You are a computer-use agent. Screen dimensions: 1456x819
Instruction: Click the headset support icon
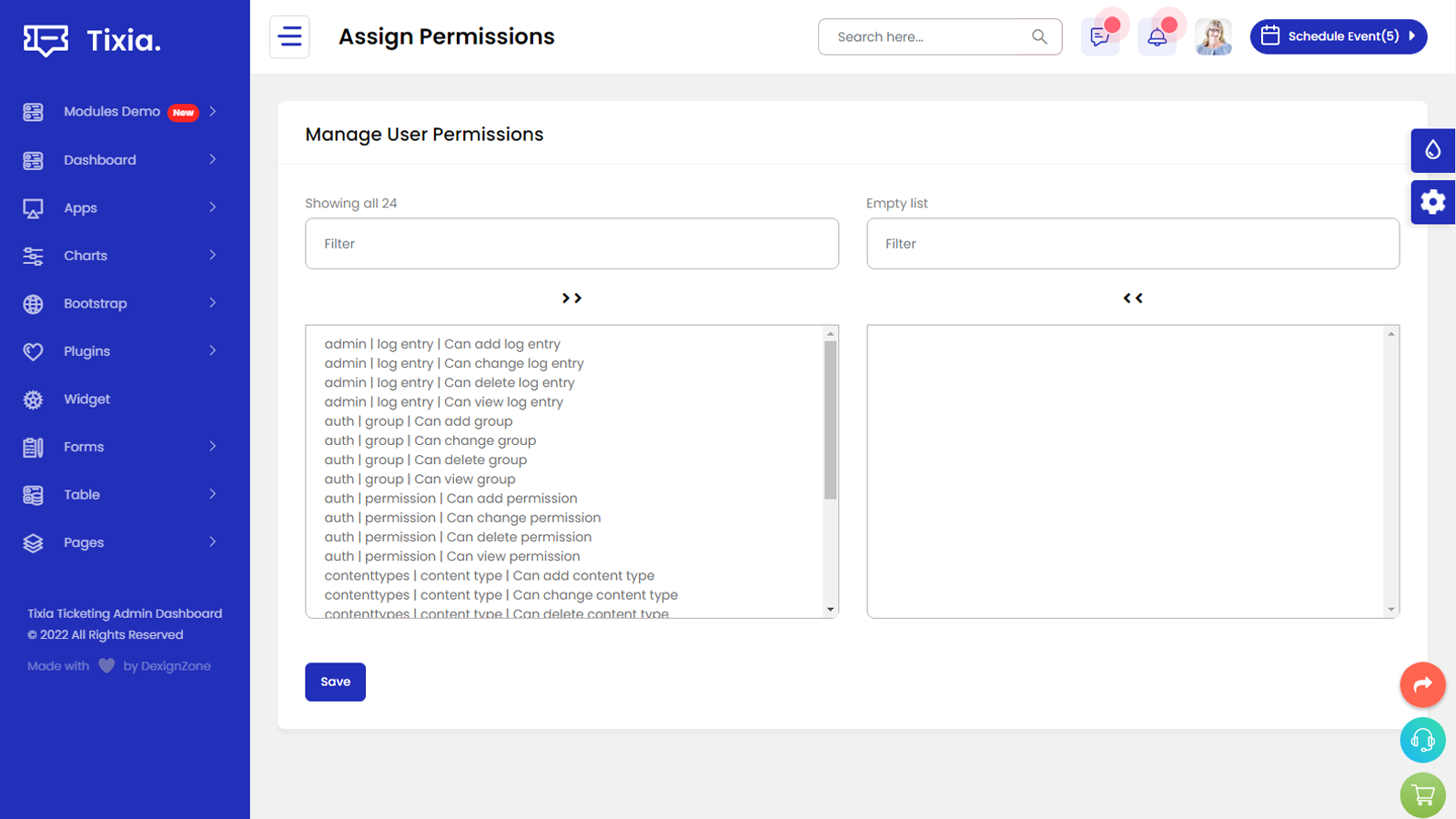[x=1422, y=741]
